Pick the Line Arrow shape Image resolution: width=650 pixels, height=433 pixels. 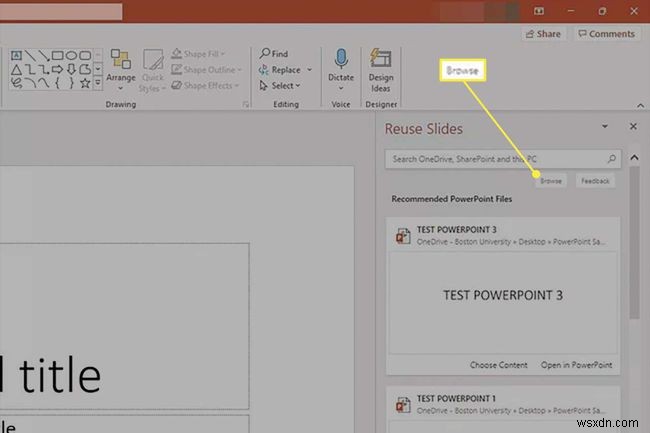(x=44, y=55)
